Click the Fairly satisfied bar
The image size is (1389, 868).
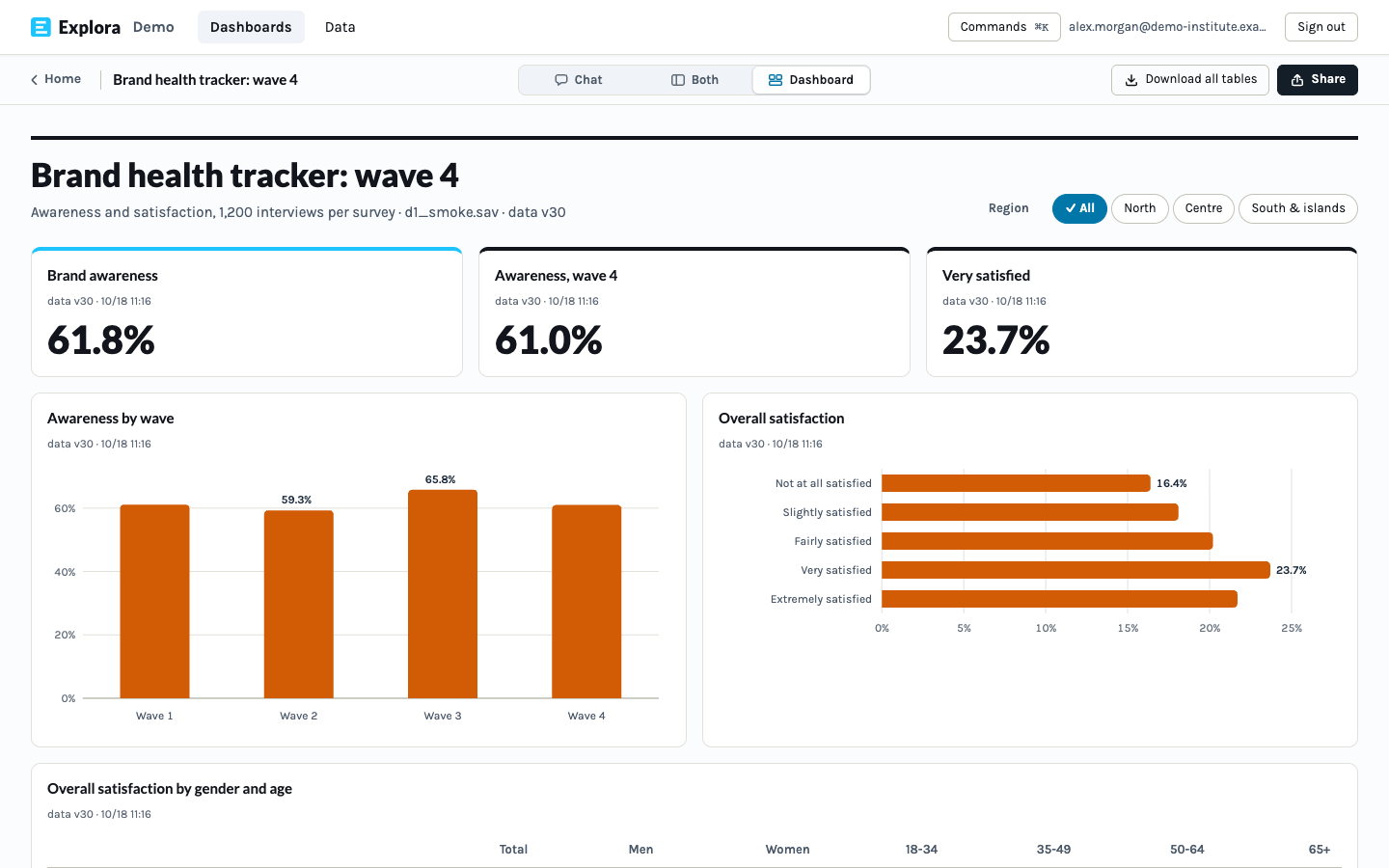(1048, 541)
